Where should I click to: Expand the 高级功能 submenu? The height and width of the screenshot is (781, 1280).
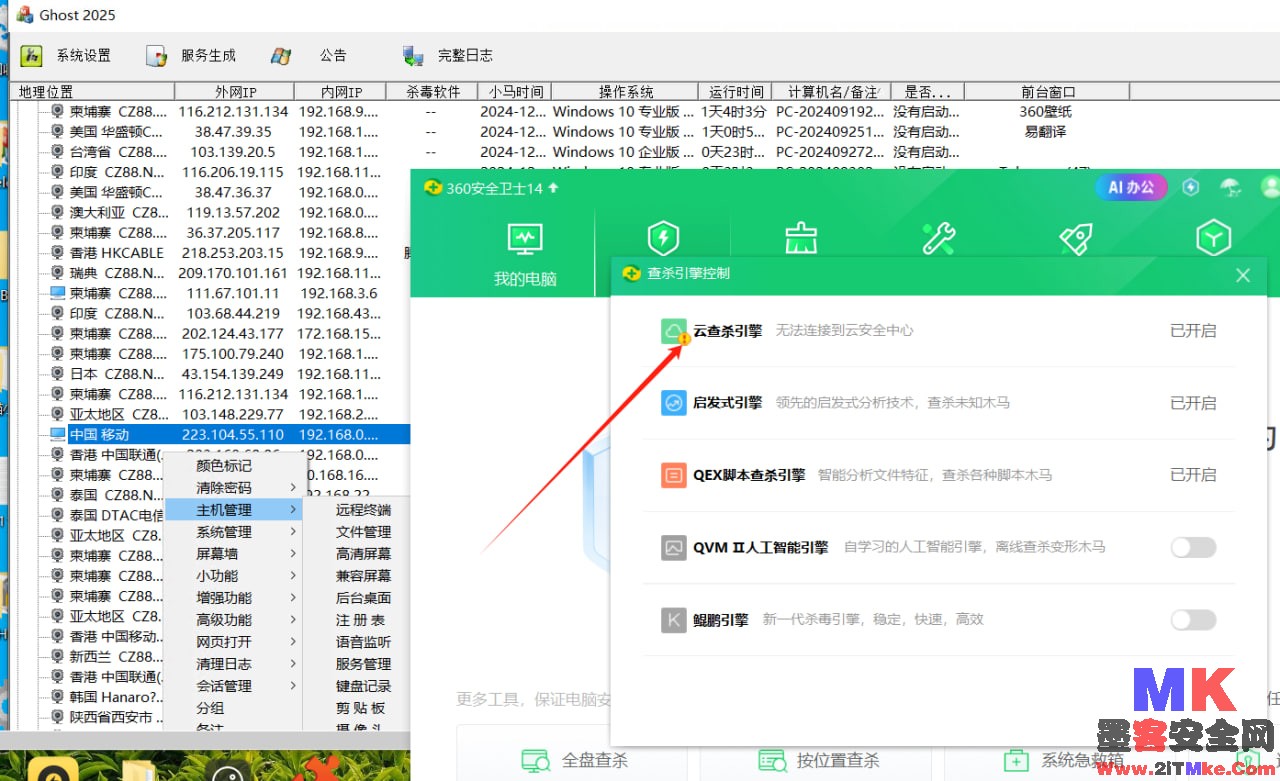(233, 620)
